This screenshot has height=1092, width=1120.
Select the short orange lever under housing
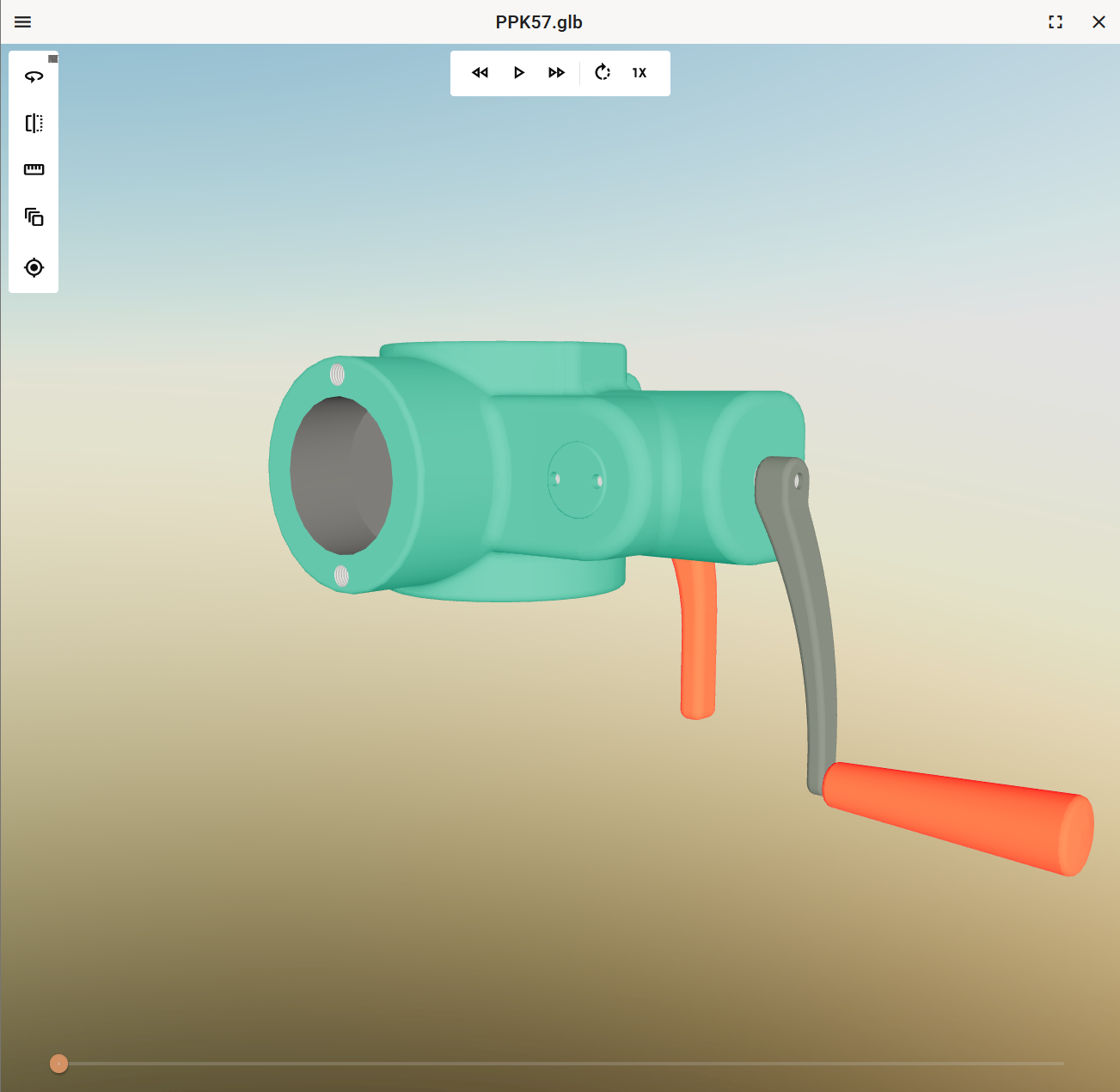point(697,640)
